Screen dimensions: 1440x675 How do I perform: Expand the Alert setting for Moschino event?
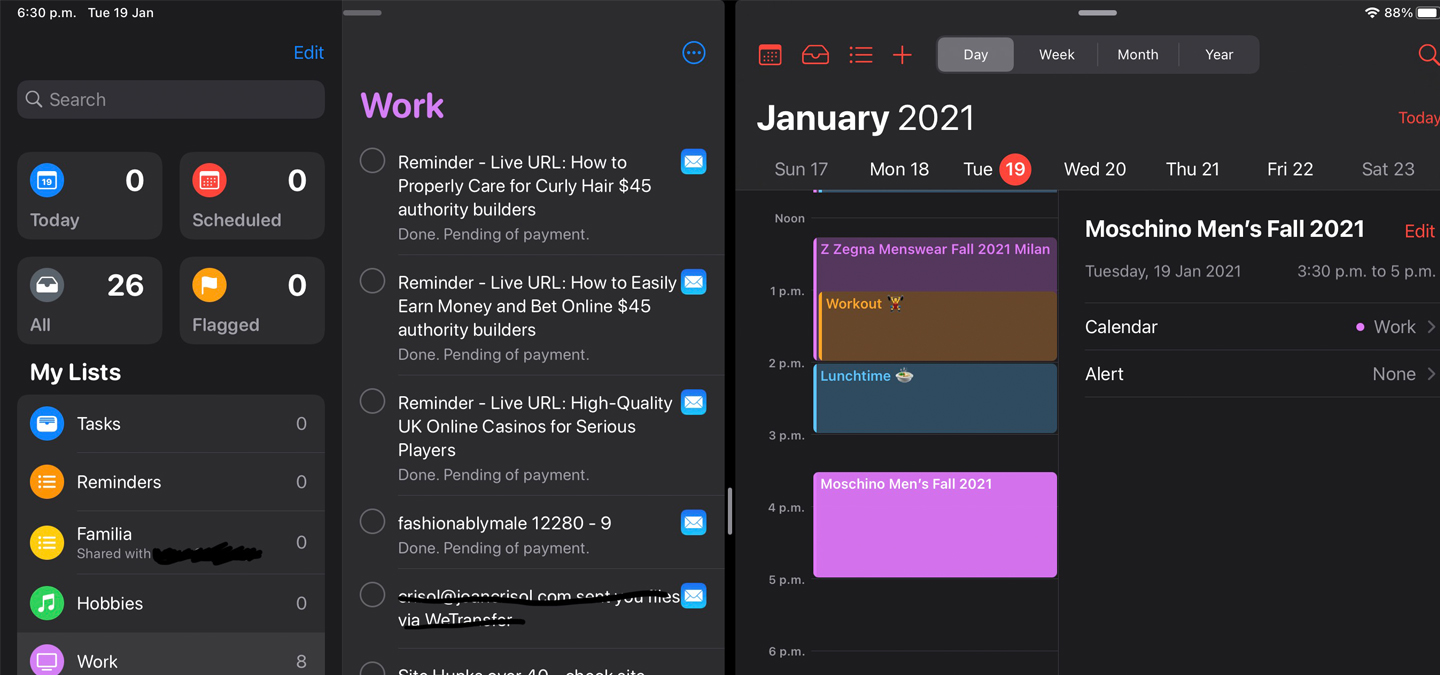(1260, 374)
